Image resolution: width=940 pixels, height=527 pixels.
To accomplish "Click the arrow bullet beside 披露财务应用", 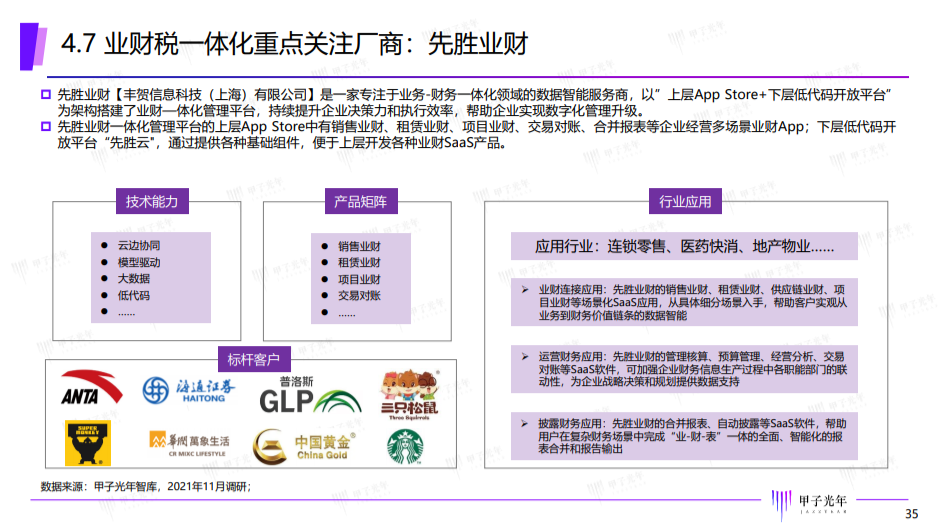I will click(x=526, y=423).
